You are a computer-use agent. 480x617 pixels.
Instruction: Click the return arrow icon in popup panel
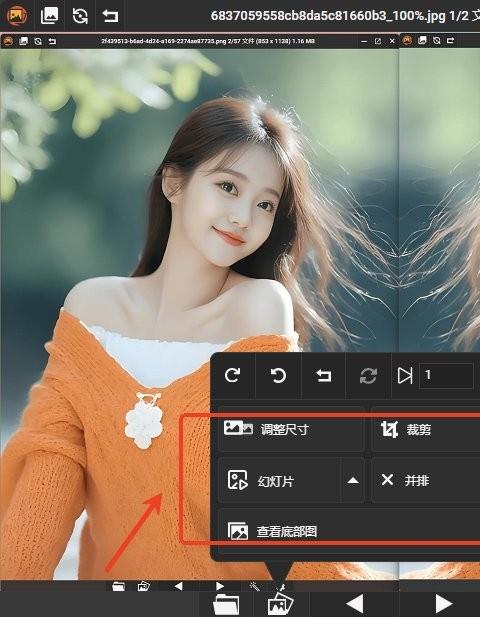pyautogui.click(x=323, y=376)
